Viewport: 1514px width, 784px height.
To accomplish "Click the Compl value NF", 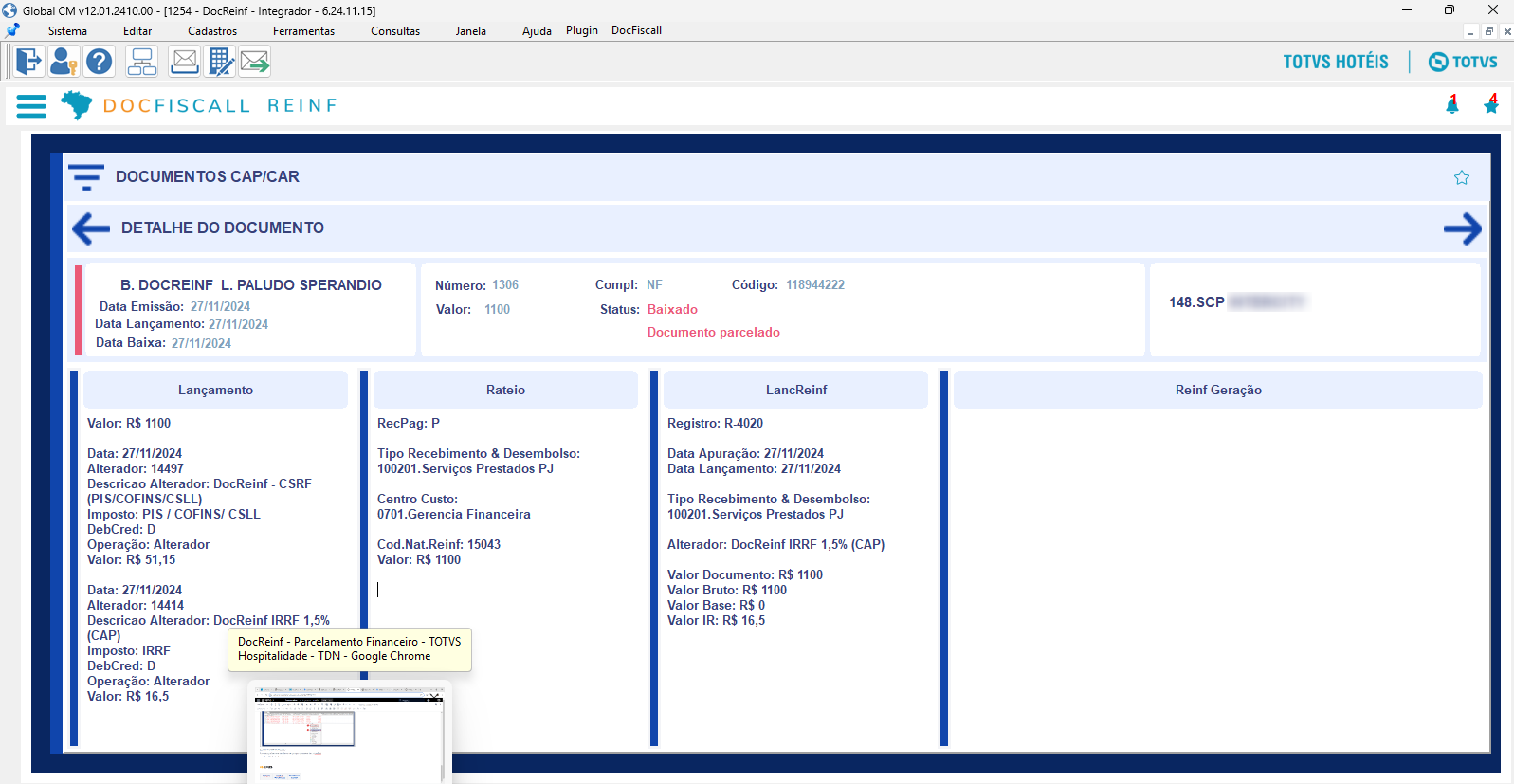I will pyautogui.click(x=654, y=285).
